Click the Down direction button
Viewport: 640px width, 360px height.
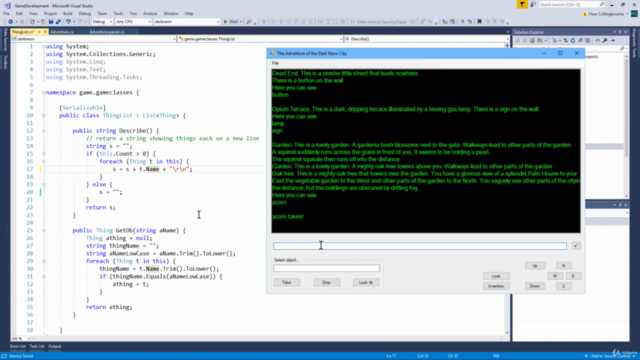click(x=535, y=286)
